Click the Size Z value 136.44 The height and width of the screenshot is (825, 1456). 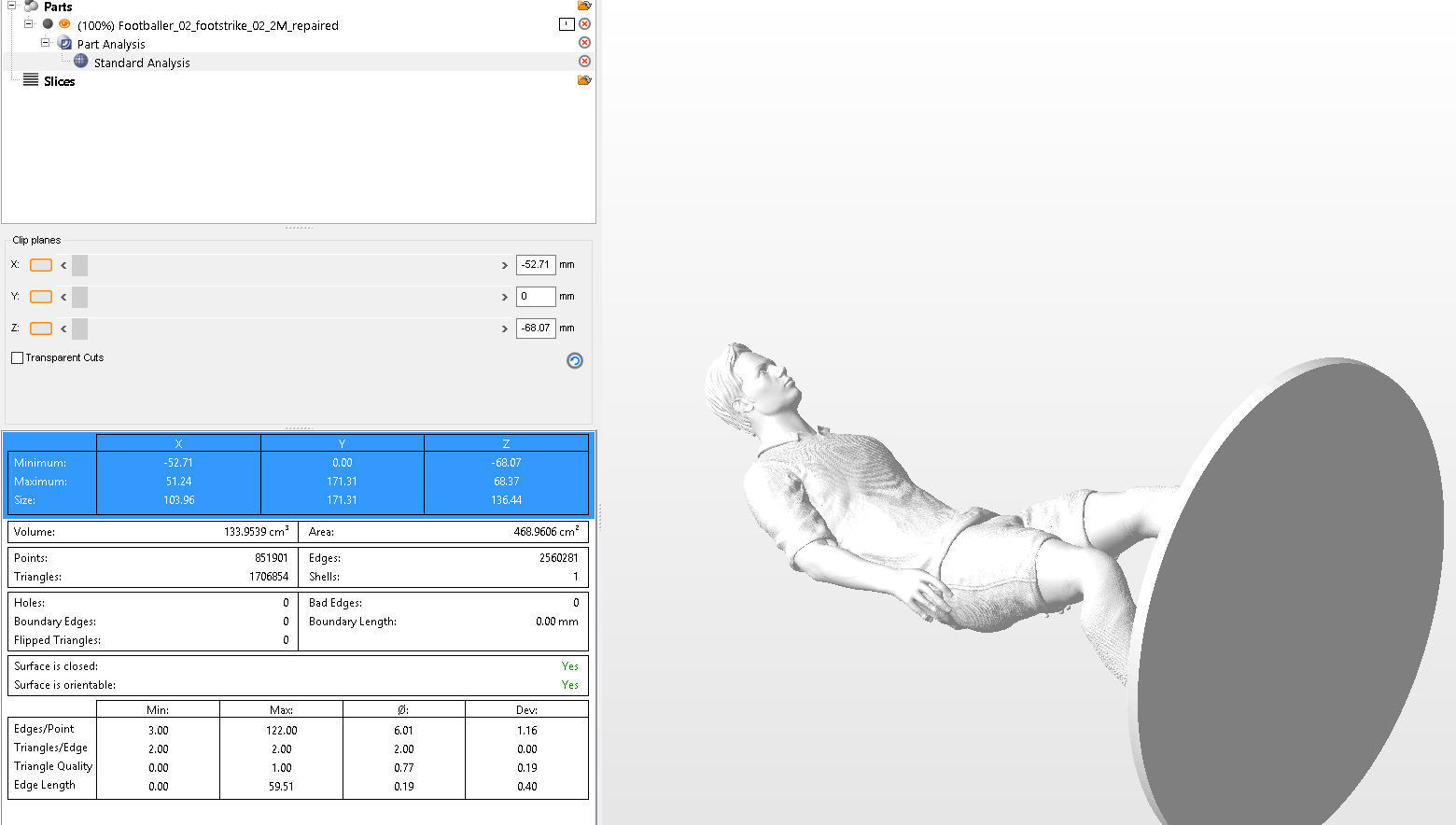[506, 500]
